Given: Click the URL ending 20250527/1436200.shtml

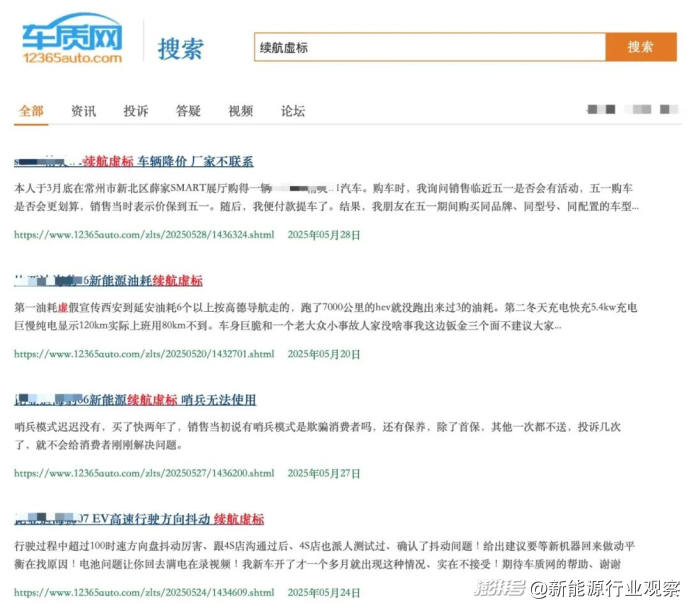Looking at the screenshot, I should (144, 473).
